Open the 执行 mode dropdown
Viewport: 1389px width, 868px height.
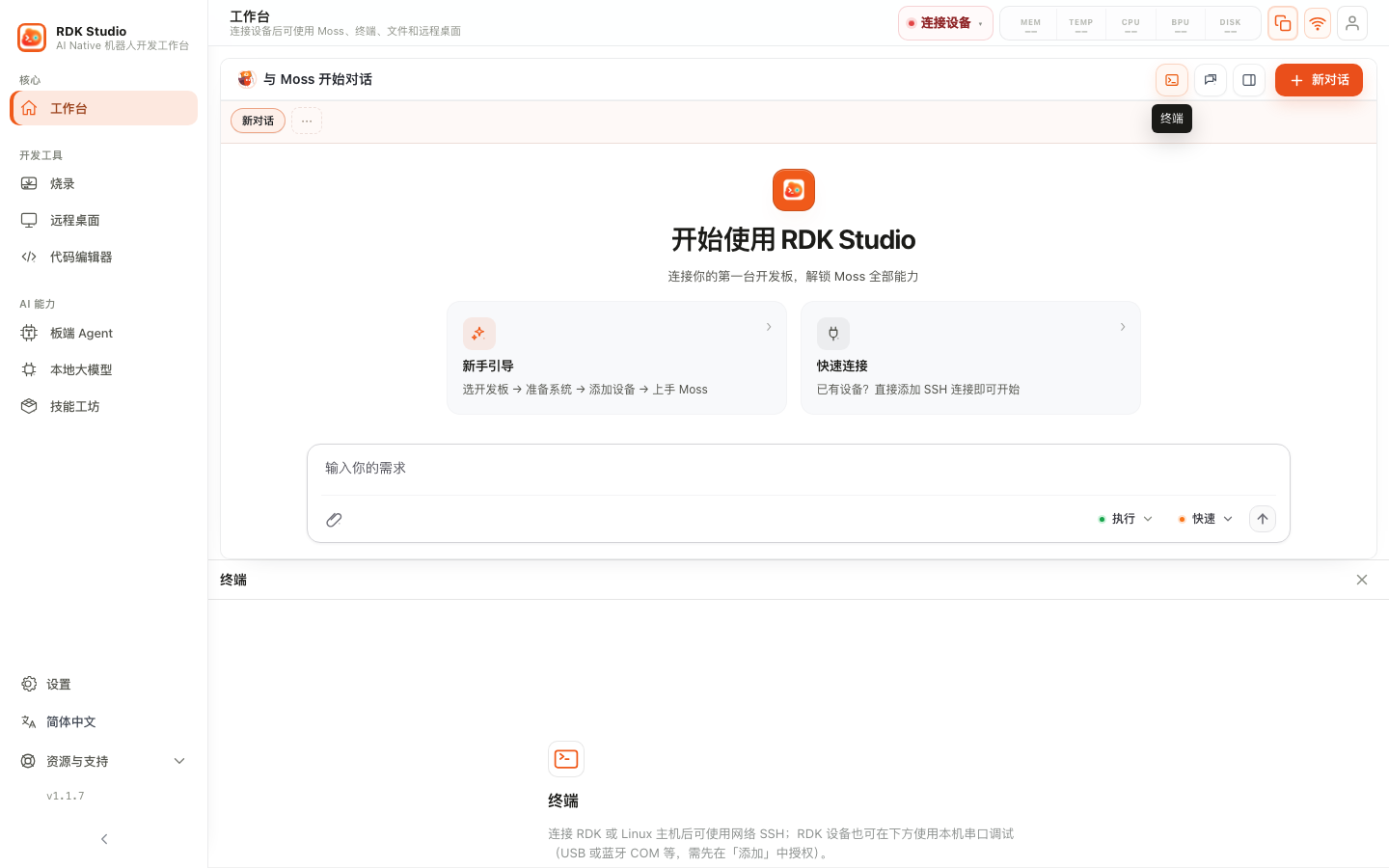[1126, 519]
